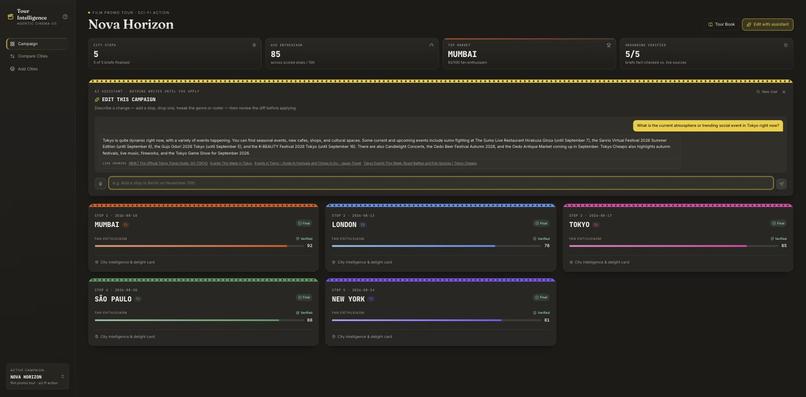Open the Tokyo city card title
Screen dimensions: 806x397
pyautogui.click(x=579, y=225)
